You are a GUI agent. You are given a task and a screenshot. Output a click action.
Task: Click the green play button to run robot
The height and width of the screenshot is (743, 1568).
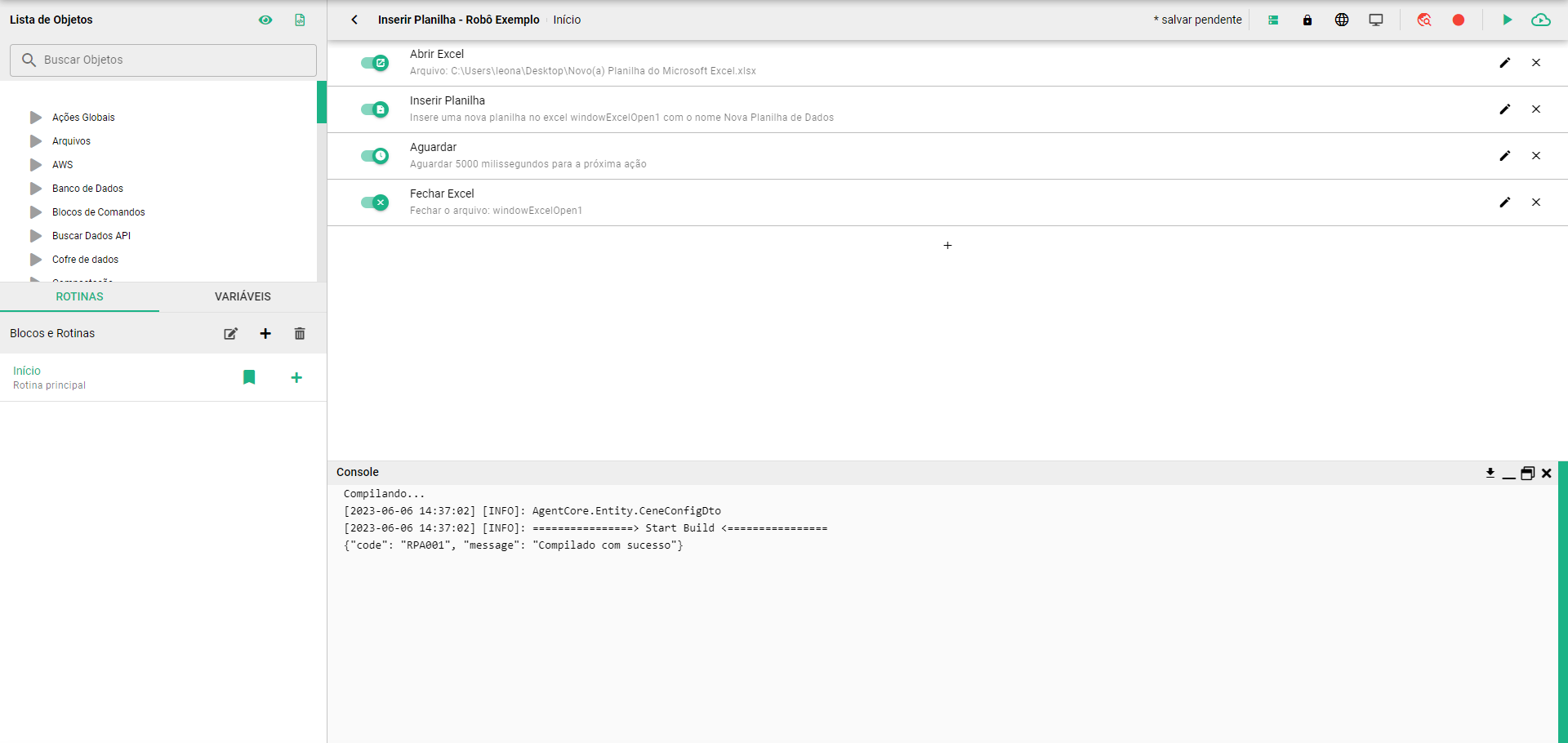click(x=1507, y=20)
